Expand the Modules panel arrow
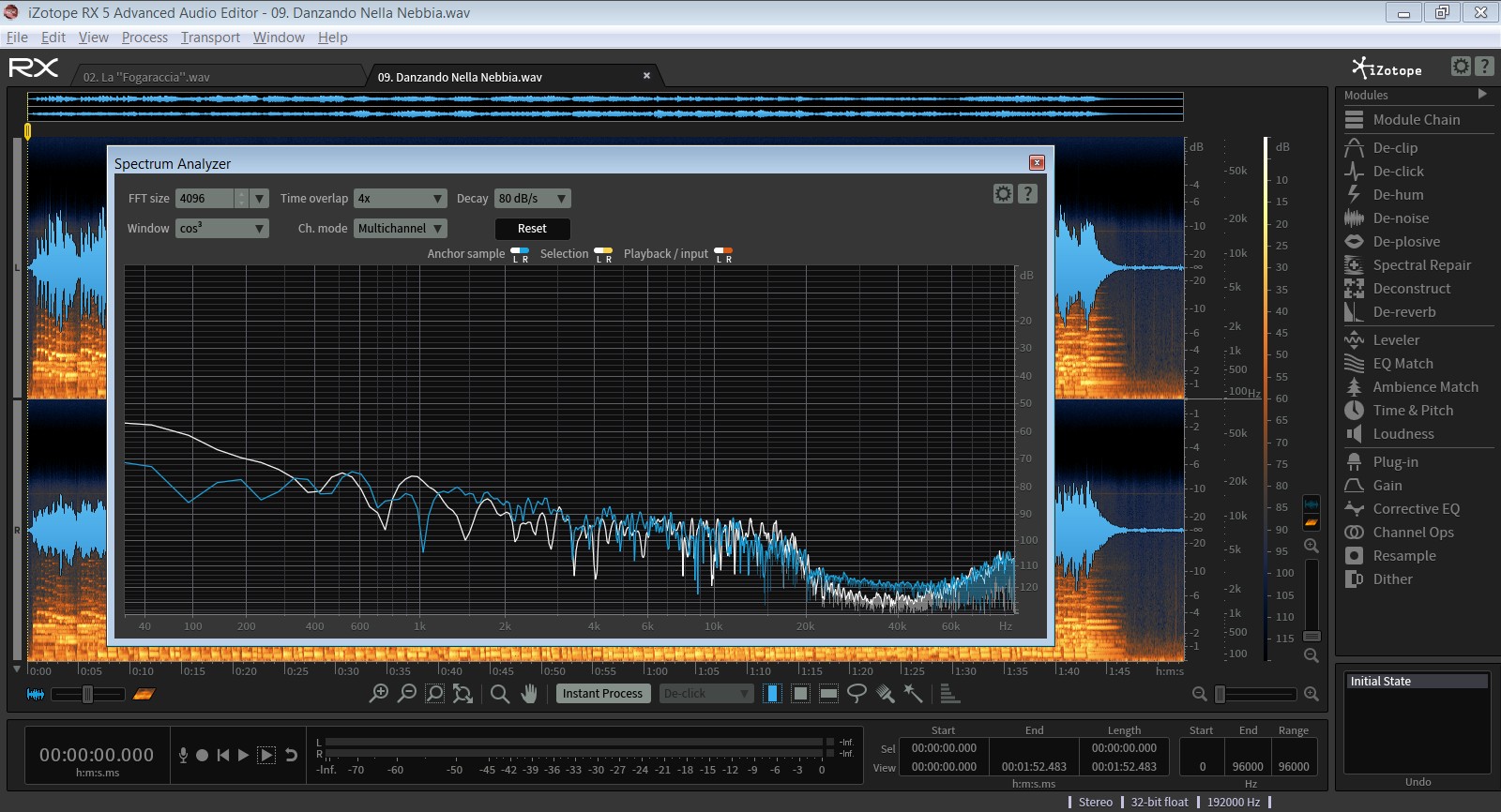The image size is (1501, 812). pyautogui.click(x=1482, y=94)
